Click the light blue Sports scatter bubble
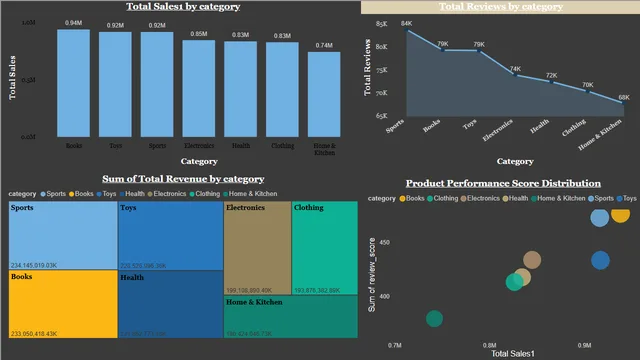640x360 pixels. 599,218
